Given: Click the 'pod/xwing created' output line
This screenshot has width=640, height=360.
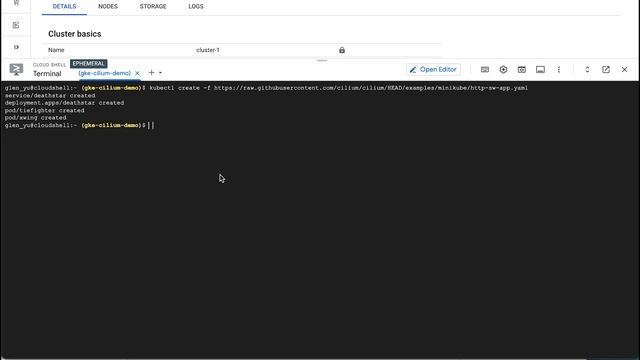Looking at the screenshot, I should click(x=36, y=118).
